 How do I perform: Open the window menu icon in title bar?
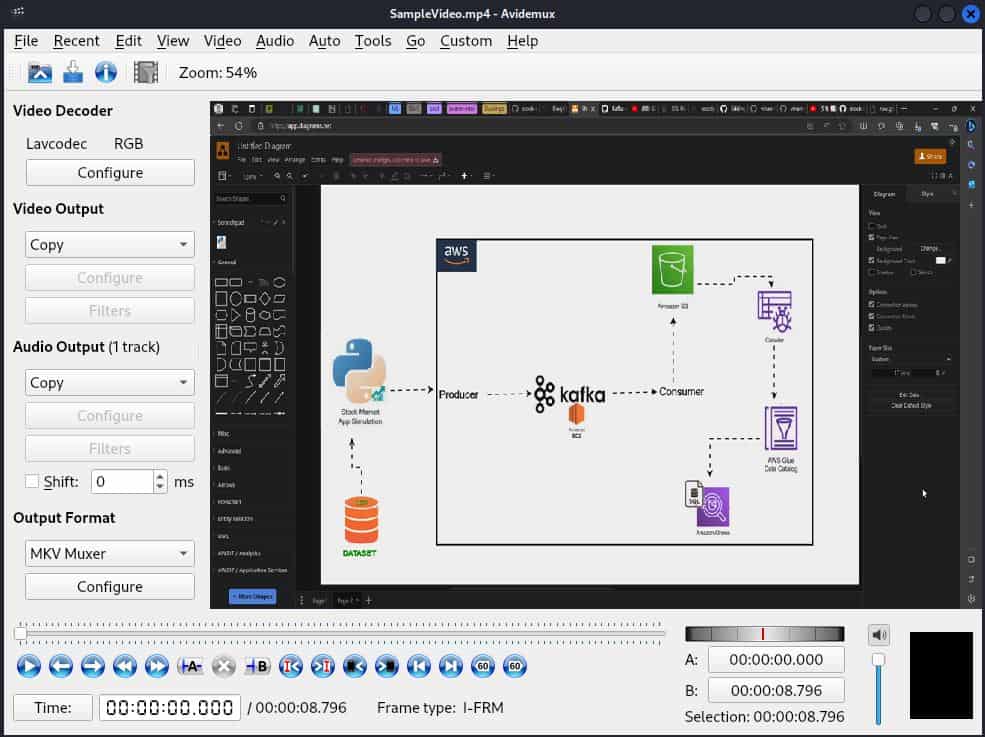18,11
